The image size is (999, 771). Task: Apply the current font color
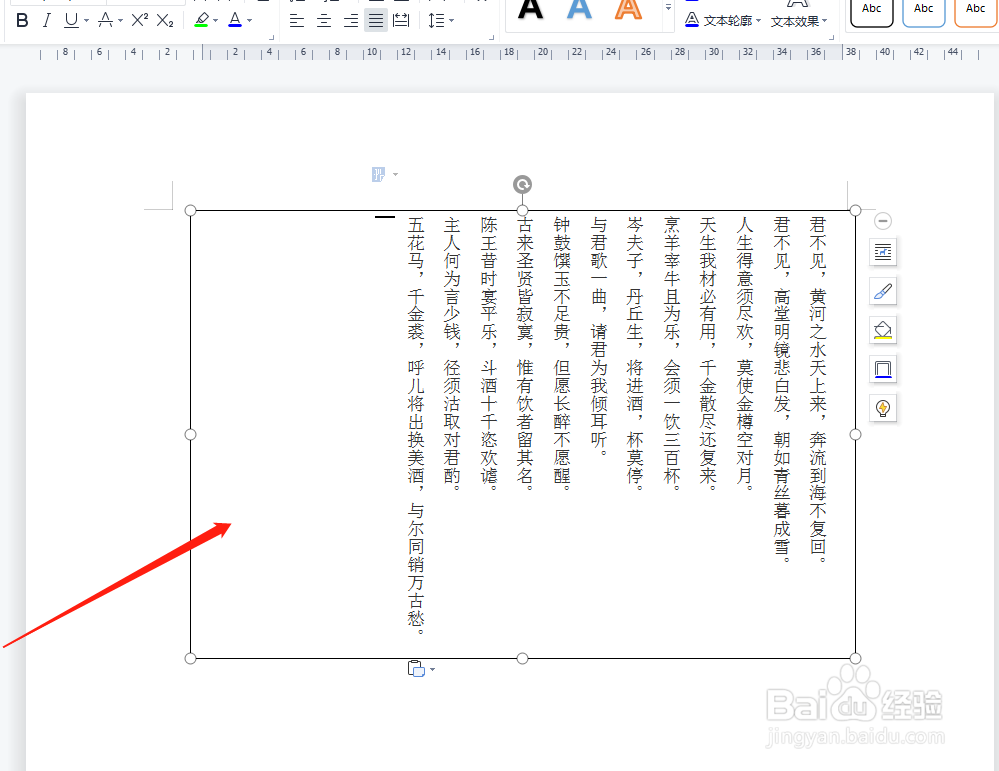[237, 20]
